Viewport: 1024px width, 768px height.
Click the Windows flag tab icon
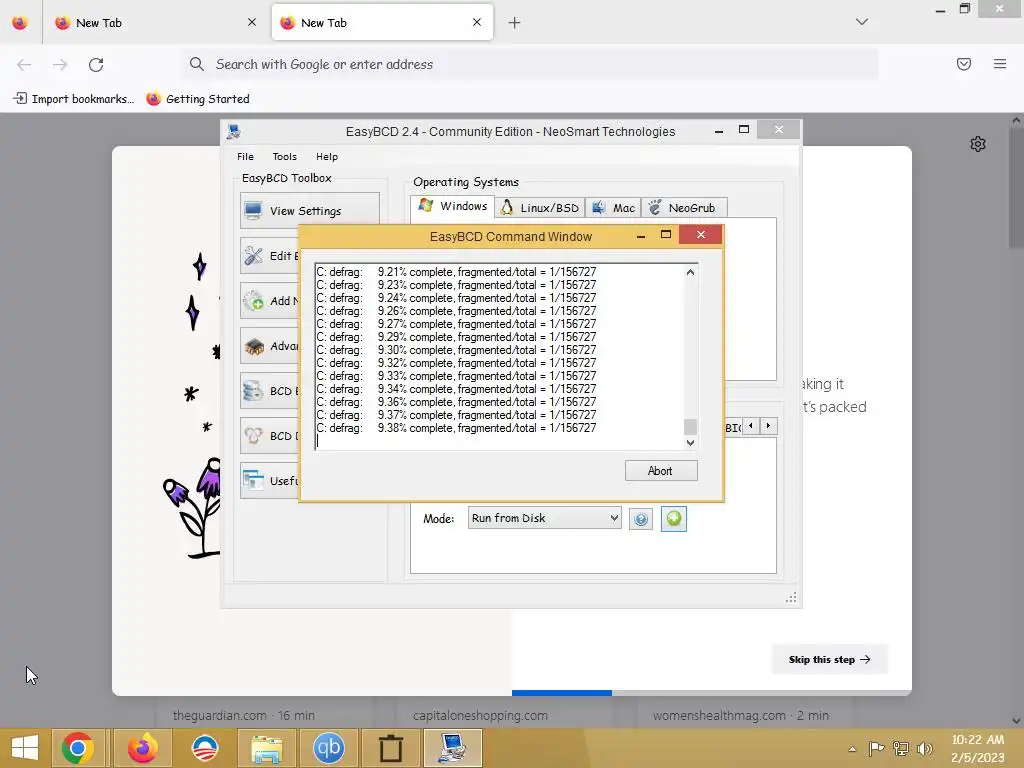426,205
